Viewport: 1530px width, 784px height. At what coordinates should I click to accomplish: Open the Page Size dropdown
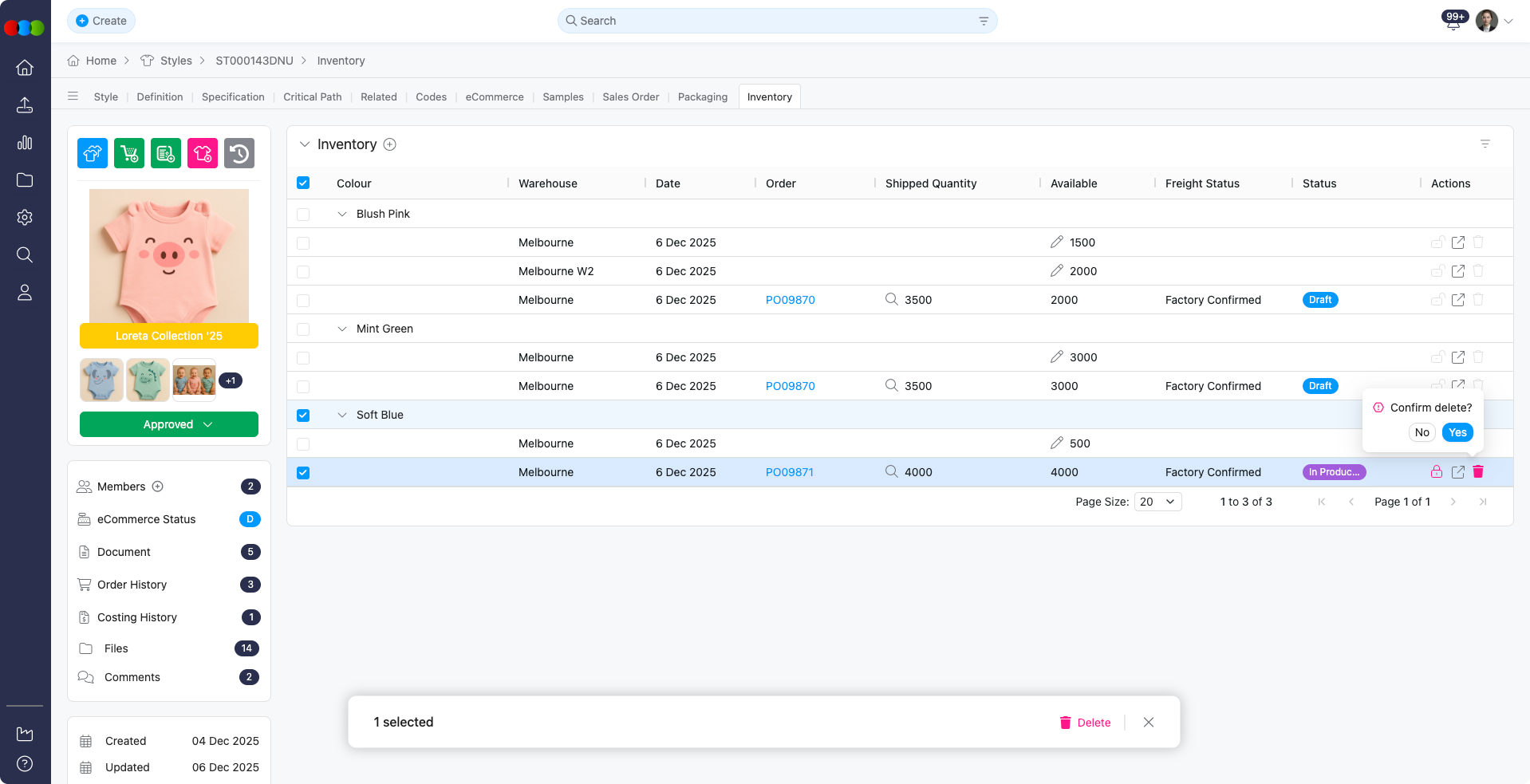pyautogui.click(x=1157, y=502)
